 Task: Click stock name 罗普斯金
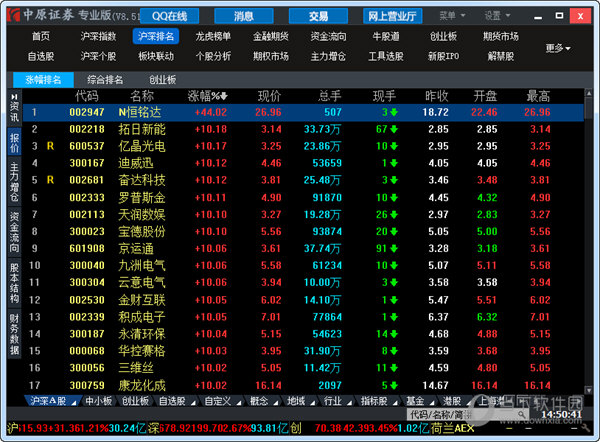(x=142, y=197)
